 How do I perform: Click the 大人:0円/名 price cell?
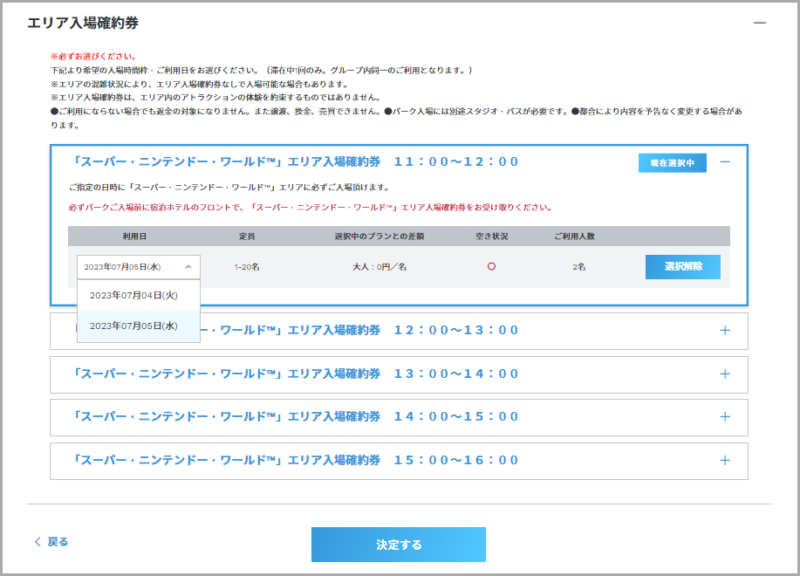coord(380,267)
